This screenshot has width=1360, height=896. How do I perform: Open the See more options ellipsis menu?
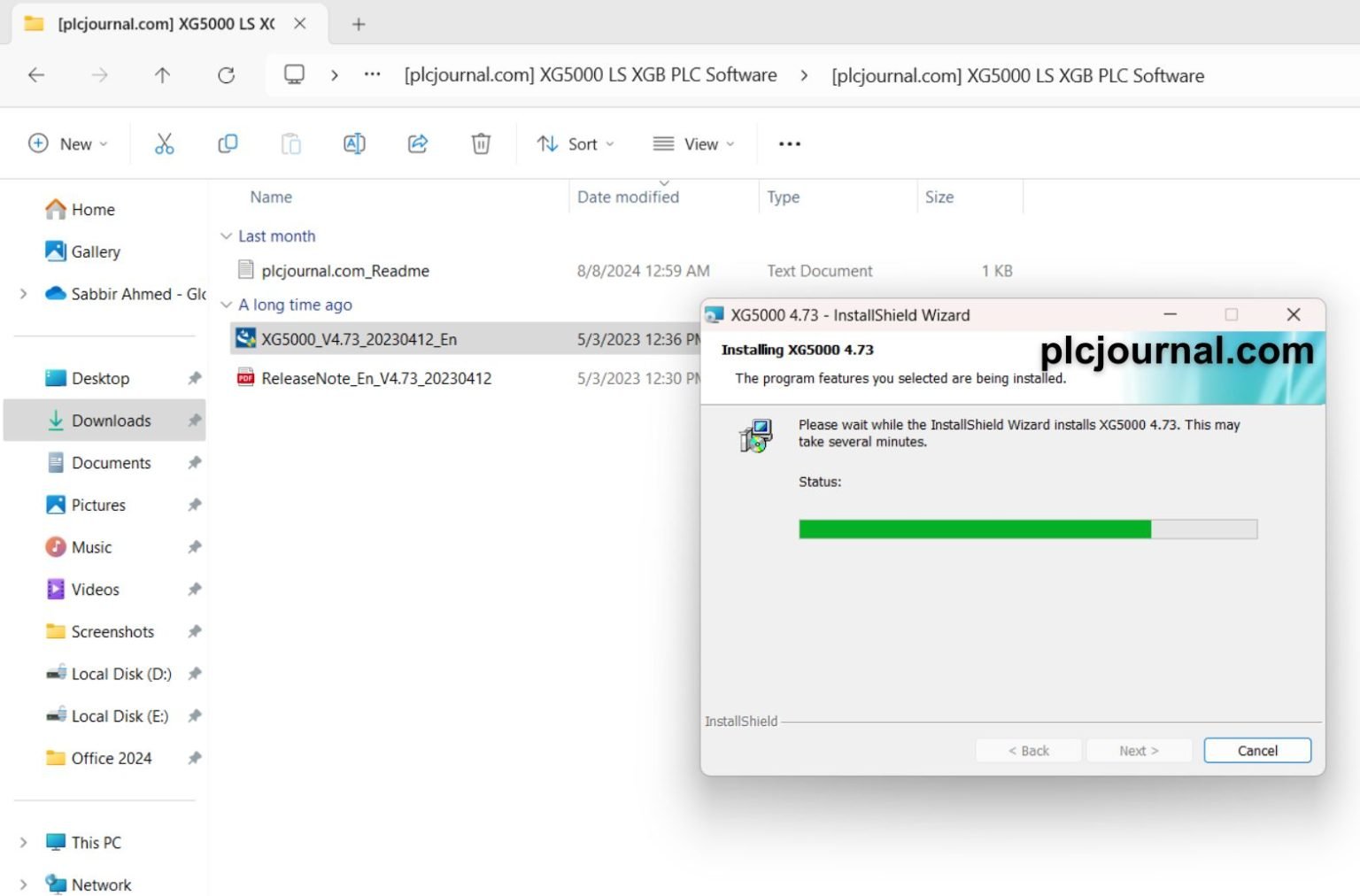[789, 143]
